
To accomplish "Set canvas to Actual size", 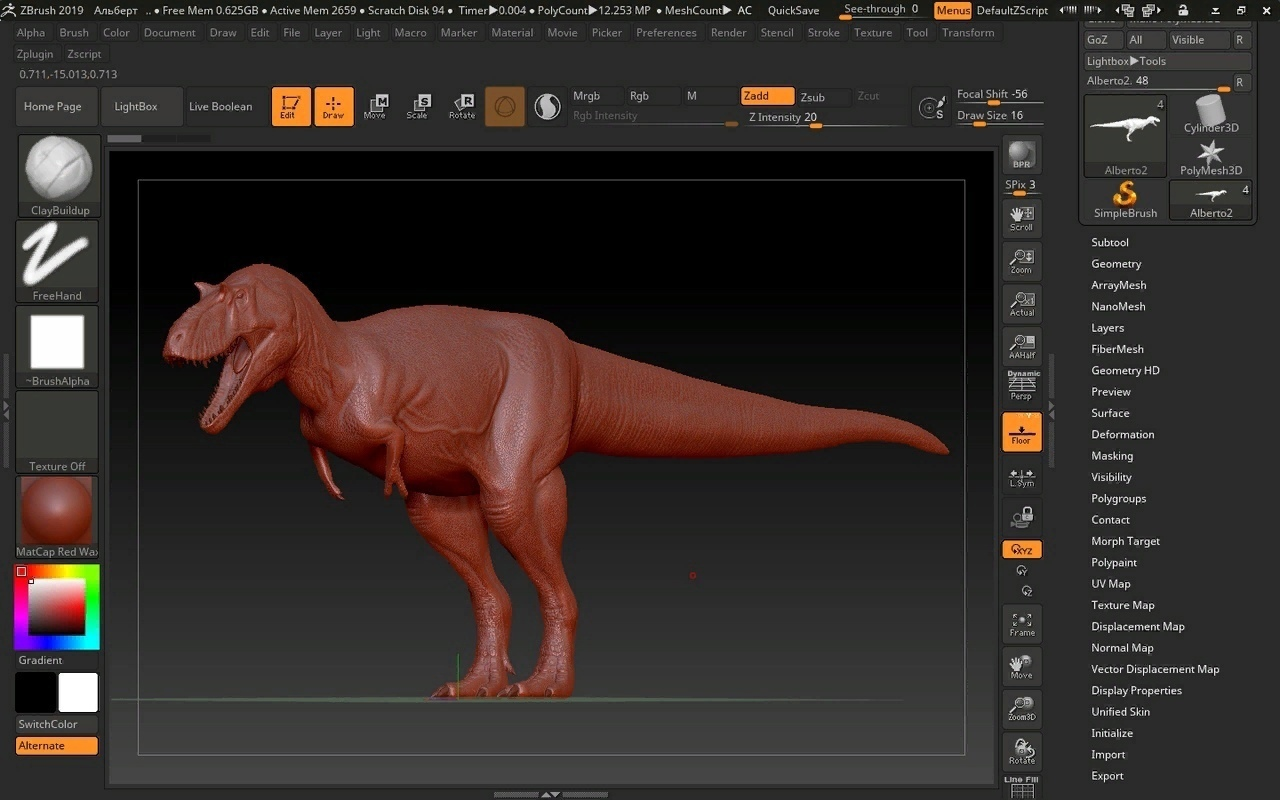I will (1022, 304).
